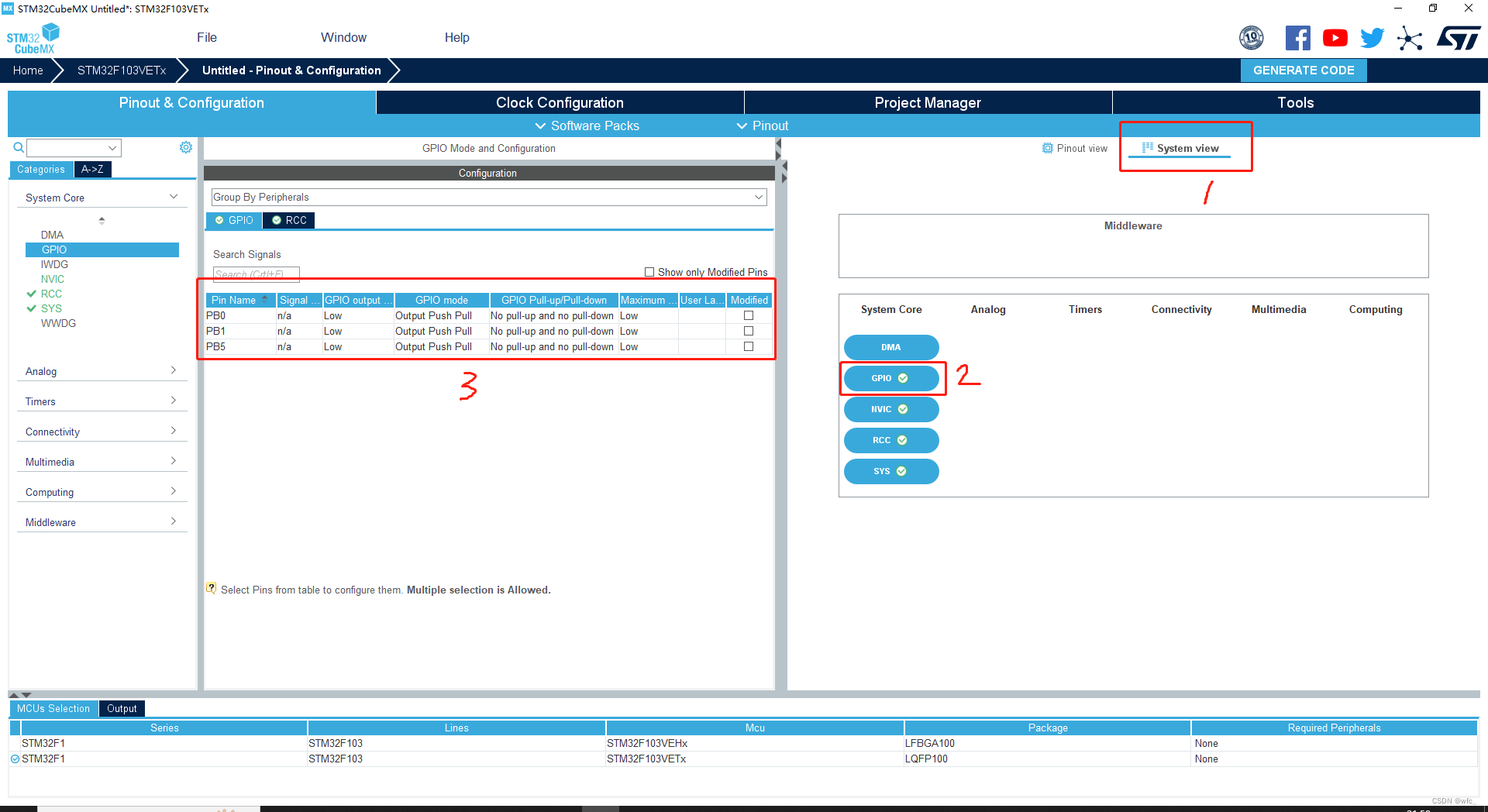Click the STM32F103VETx breadcrumb
The height and width of the screenshot is (812, 1488).
[122, 70]
